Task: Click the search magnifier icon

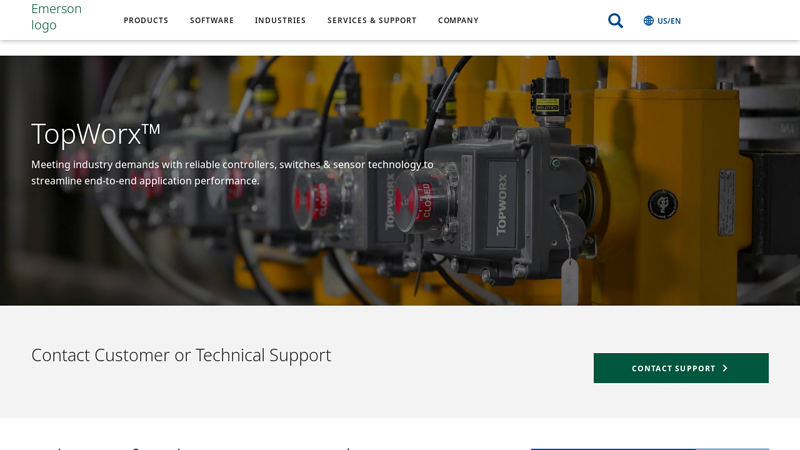Action: (x=615, y=20)
